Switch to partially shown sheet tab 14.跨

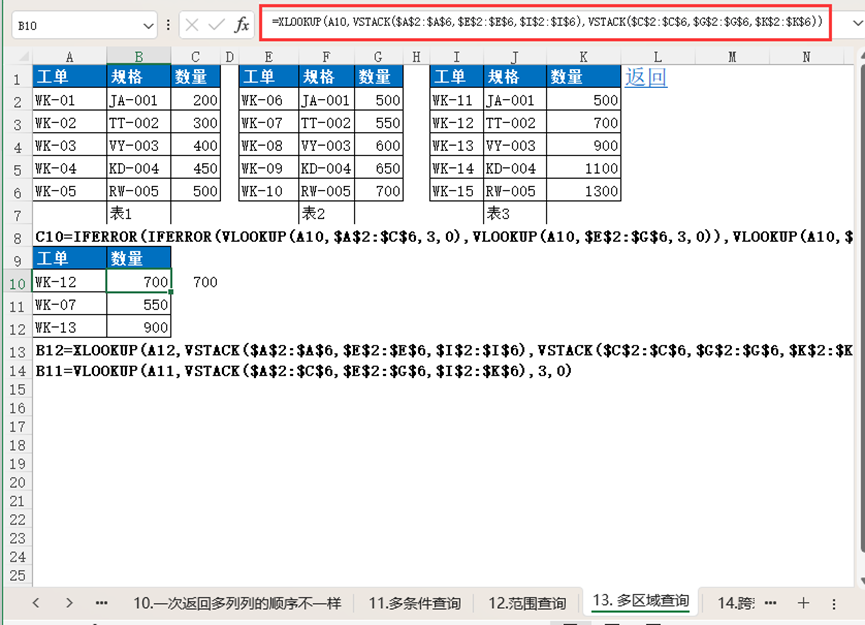point(735,603)
